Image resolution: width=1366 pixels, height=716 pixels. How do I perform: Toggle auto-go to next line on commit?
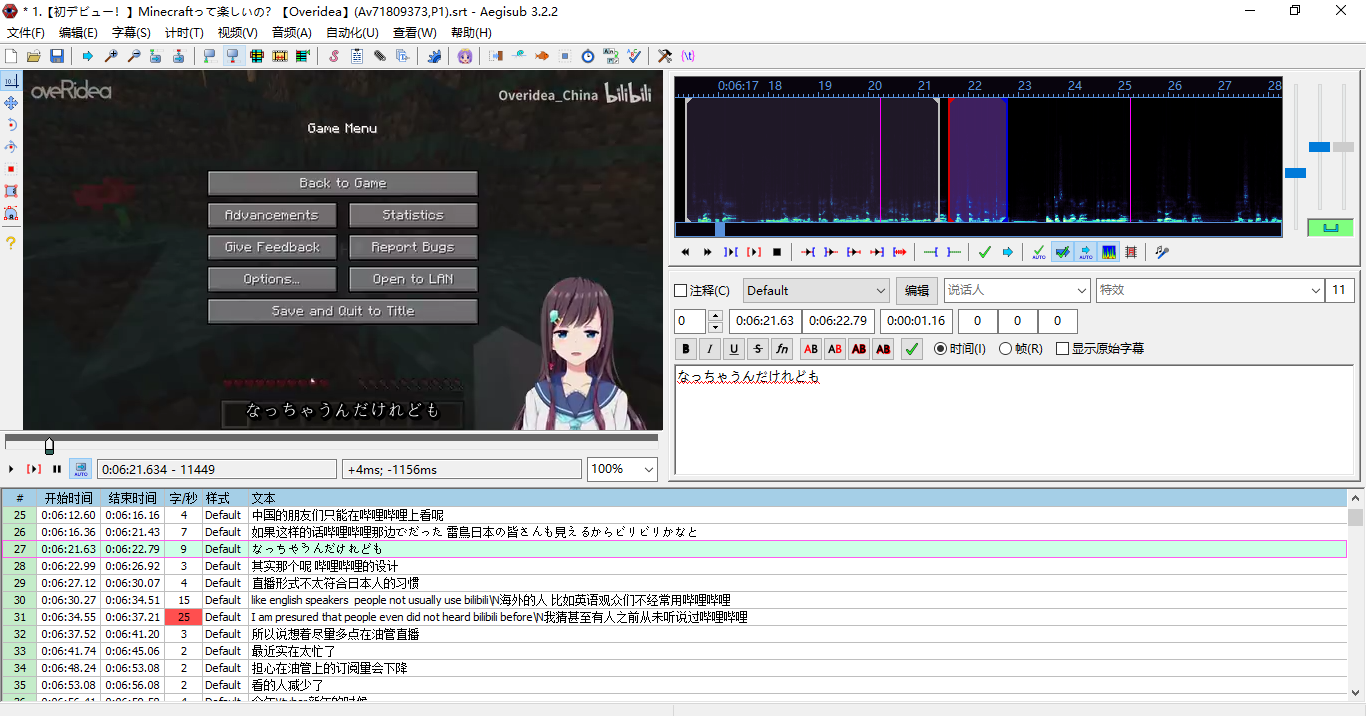(x=1062, y=252)
